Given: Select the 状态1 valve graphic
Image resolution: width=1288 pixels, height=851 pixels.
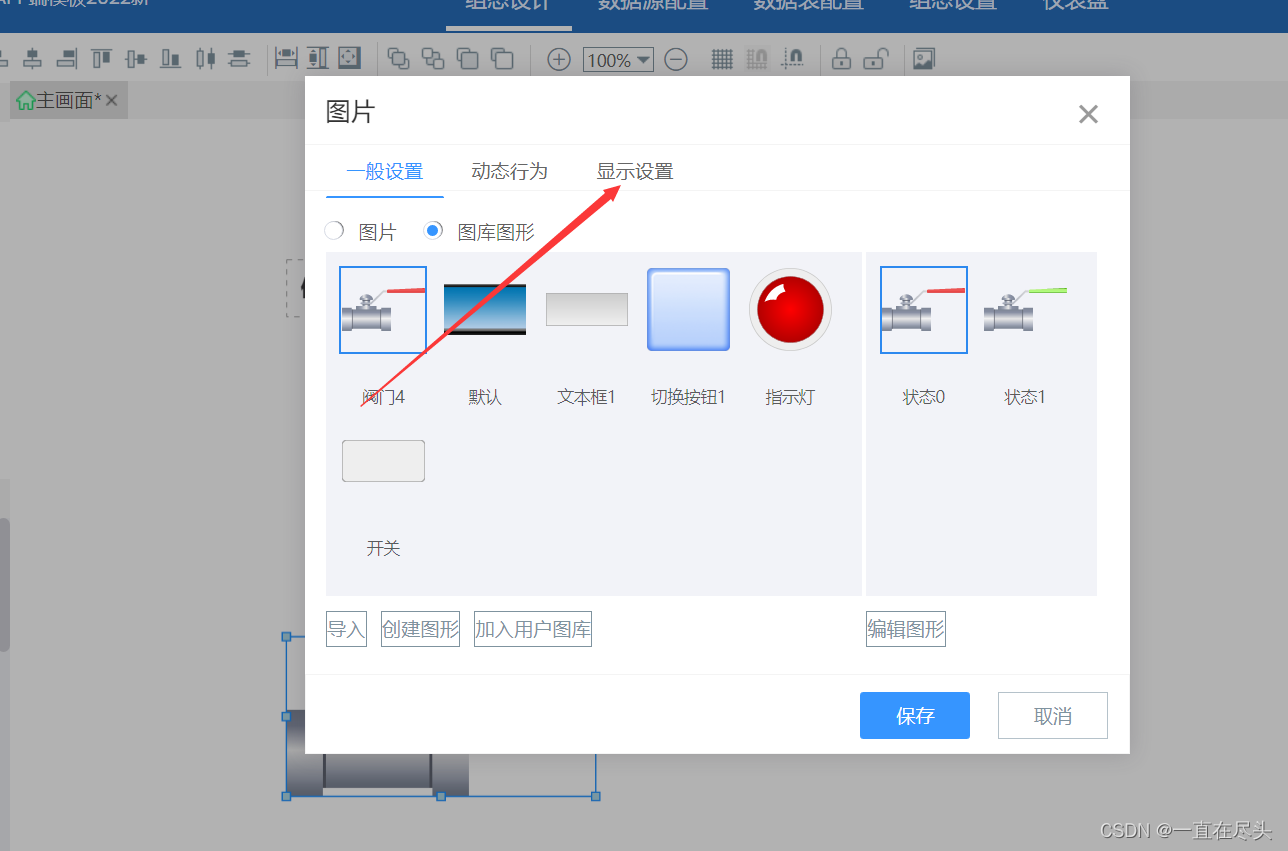Looking at the screenshot, I should point(1024,310).
